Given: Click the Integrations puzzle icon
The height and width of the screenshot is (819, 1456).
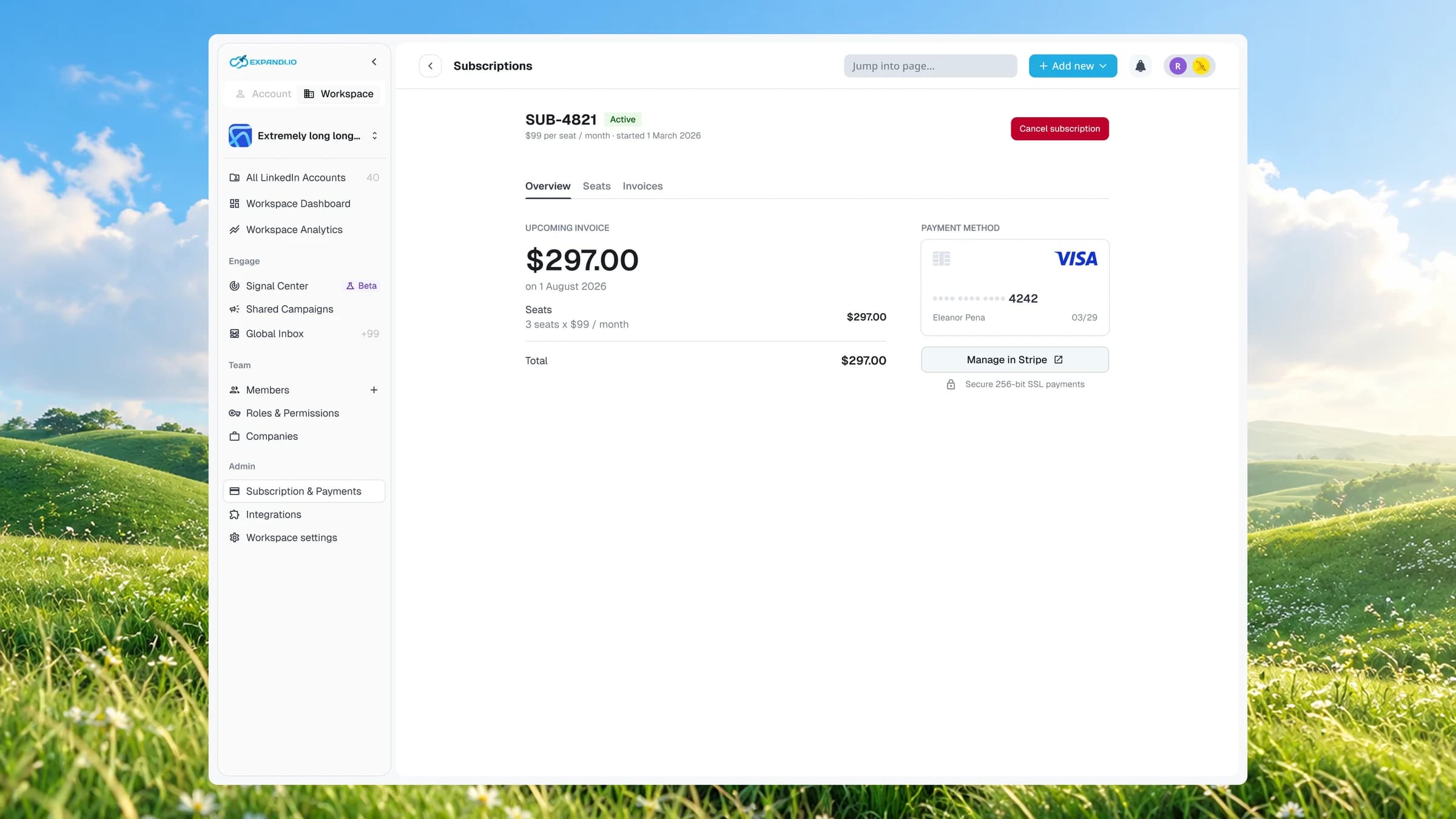Looking at the screenshot, I should (234, 514).
